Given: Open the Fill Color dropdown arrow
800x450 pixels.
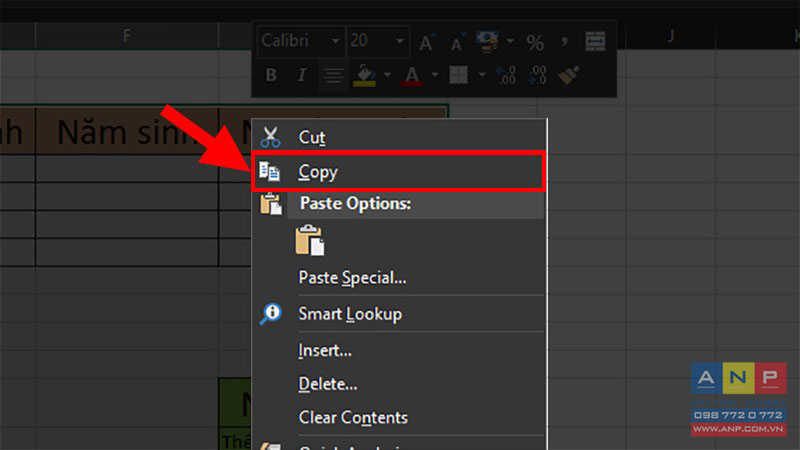Looking at the screenshot, I should click(387, 75).
